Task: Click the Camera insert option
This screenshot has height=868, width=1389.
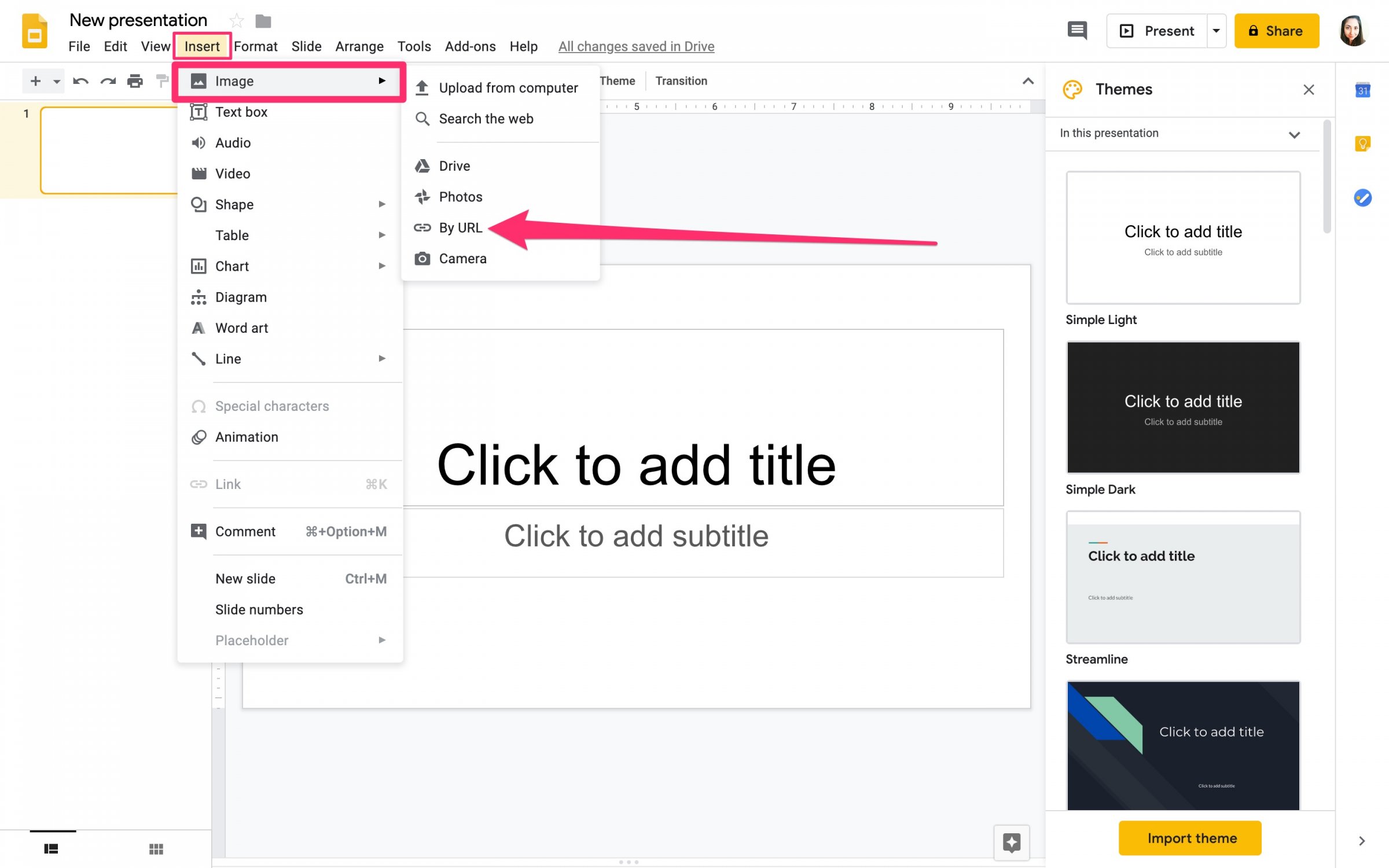Action: (x=463, y=258)
